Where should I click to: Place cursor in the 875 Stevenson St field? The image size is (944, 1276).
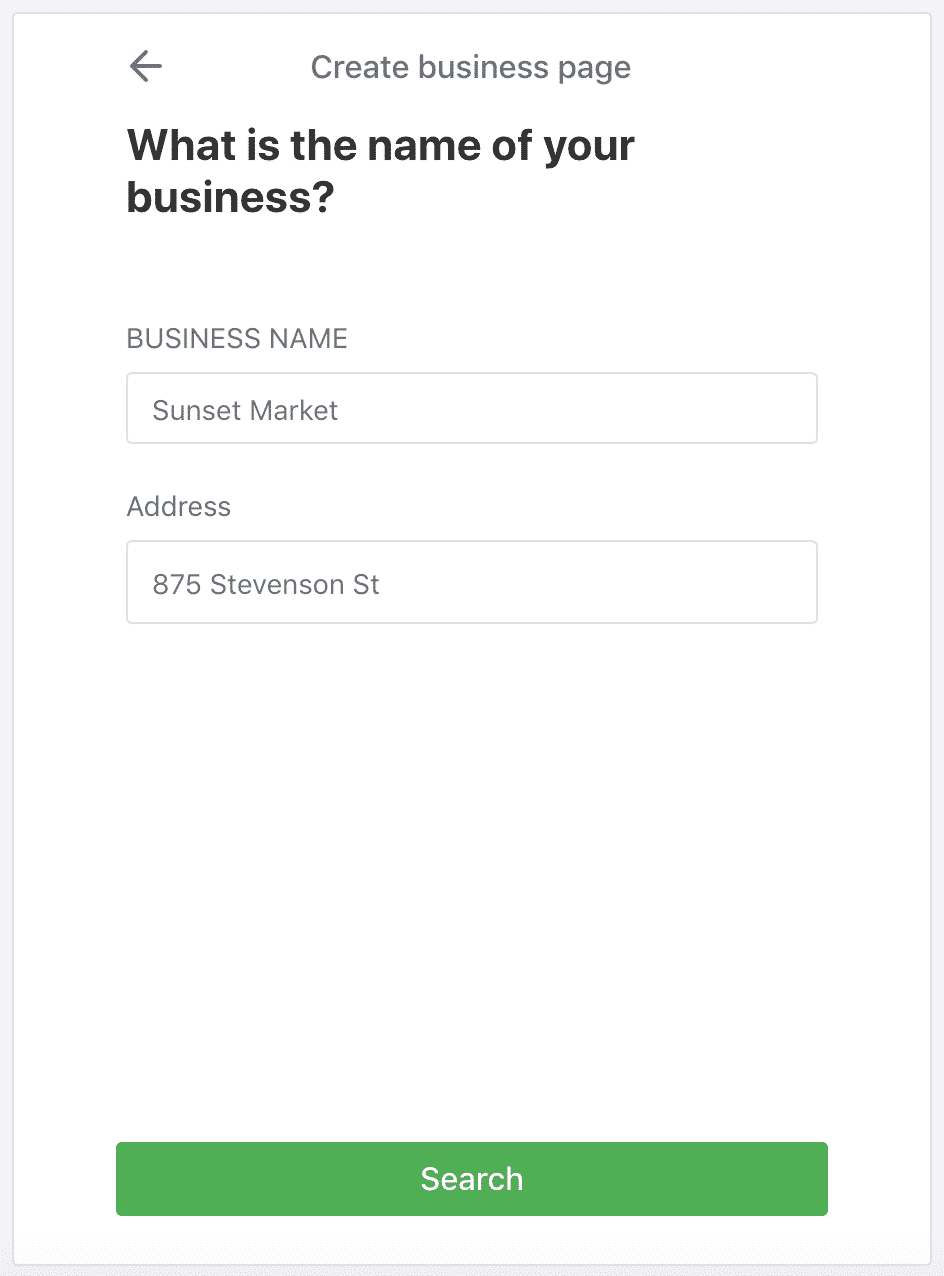(x=471, y=582)
